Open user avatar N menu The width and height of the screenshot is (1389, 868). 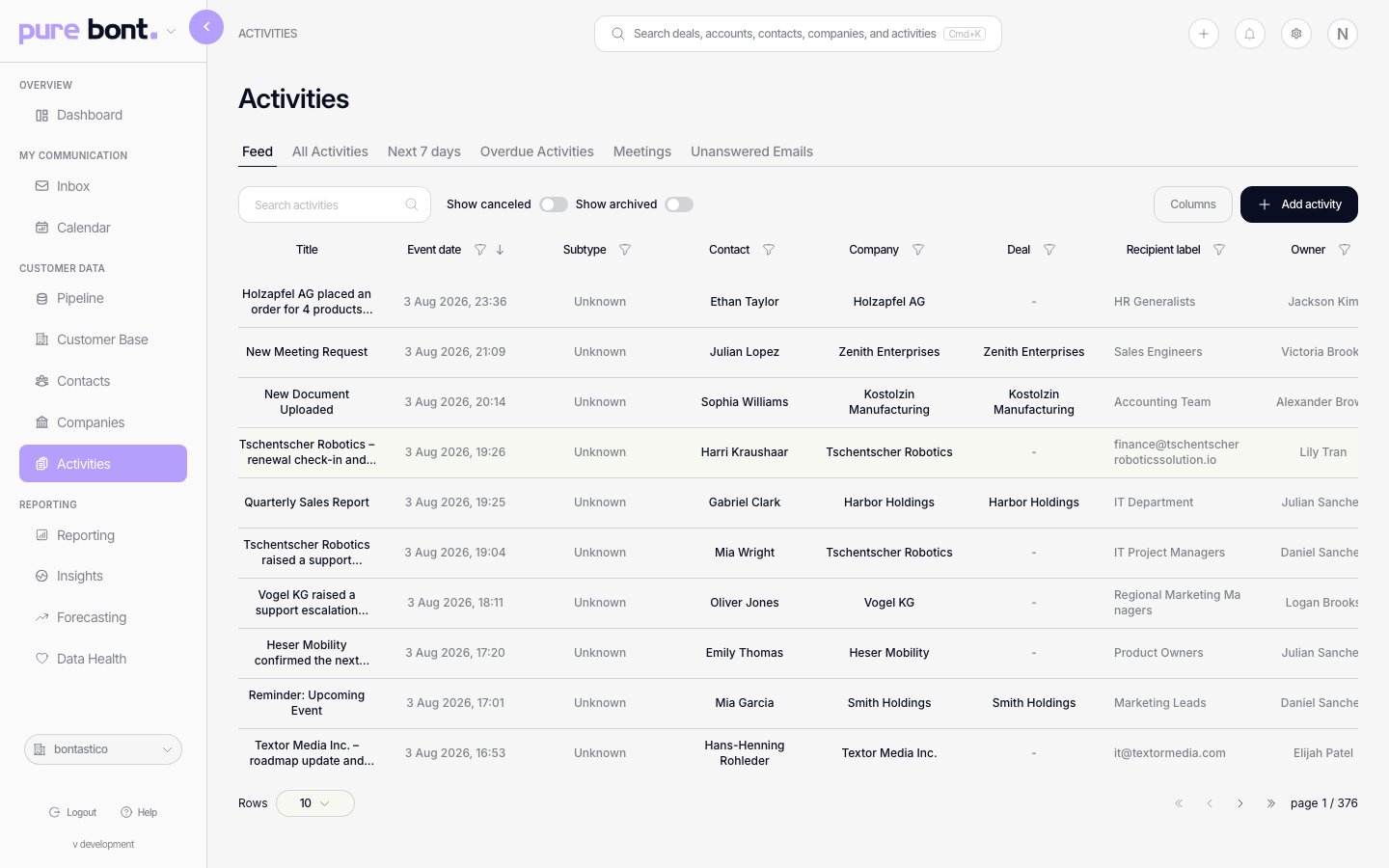click(x=1343, y=34)
